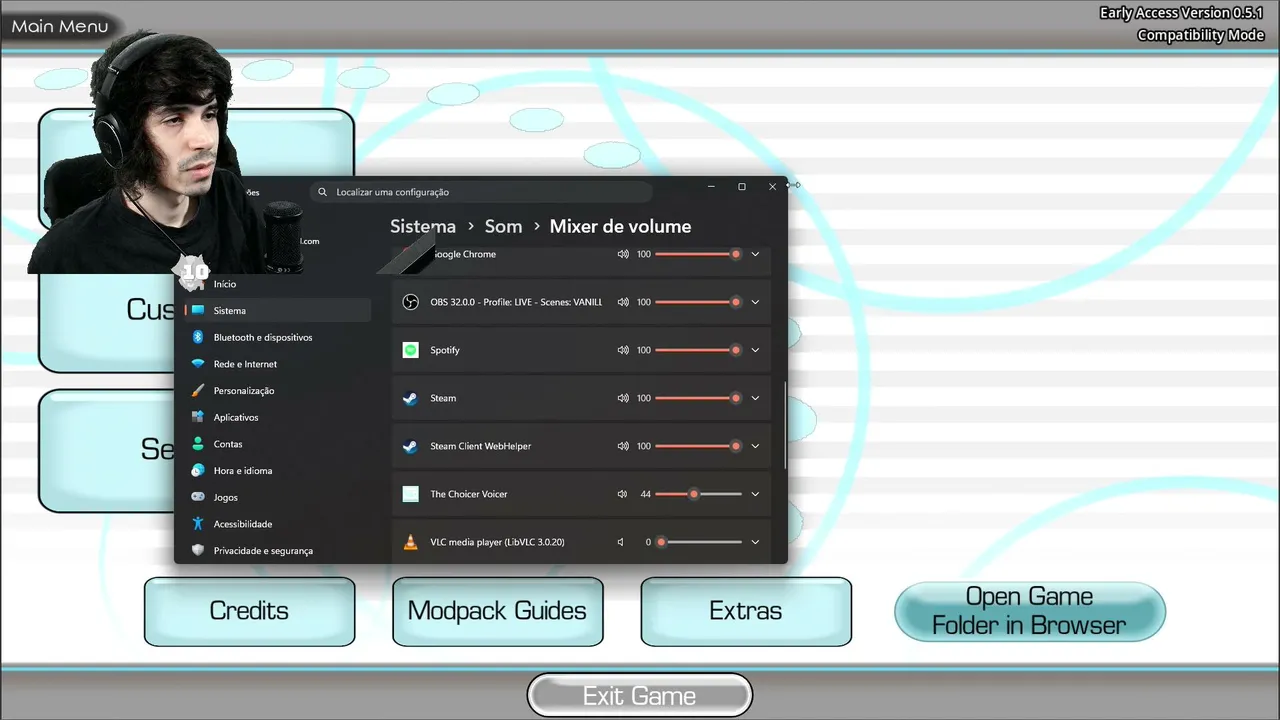This screenshot has width=1280, height=720.
Task: Click the VLC cone icon in the mixer
Action: click(x=410, y=542)
